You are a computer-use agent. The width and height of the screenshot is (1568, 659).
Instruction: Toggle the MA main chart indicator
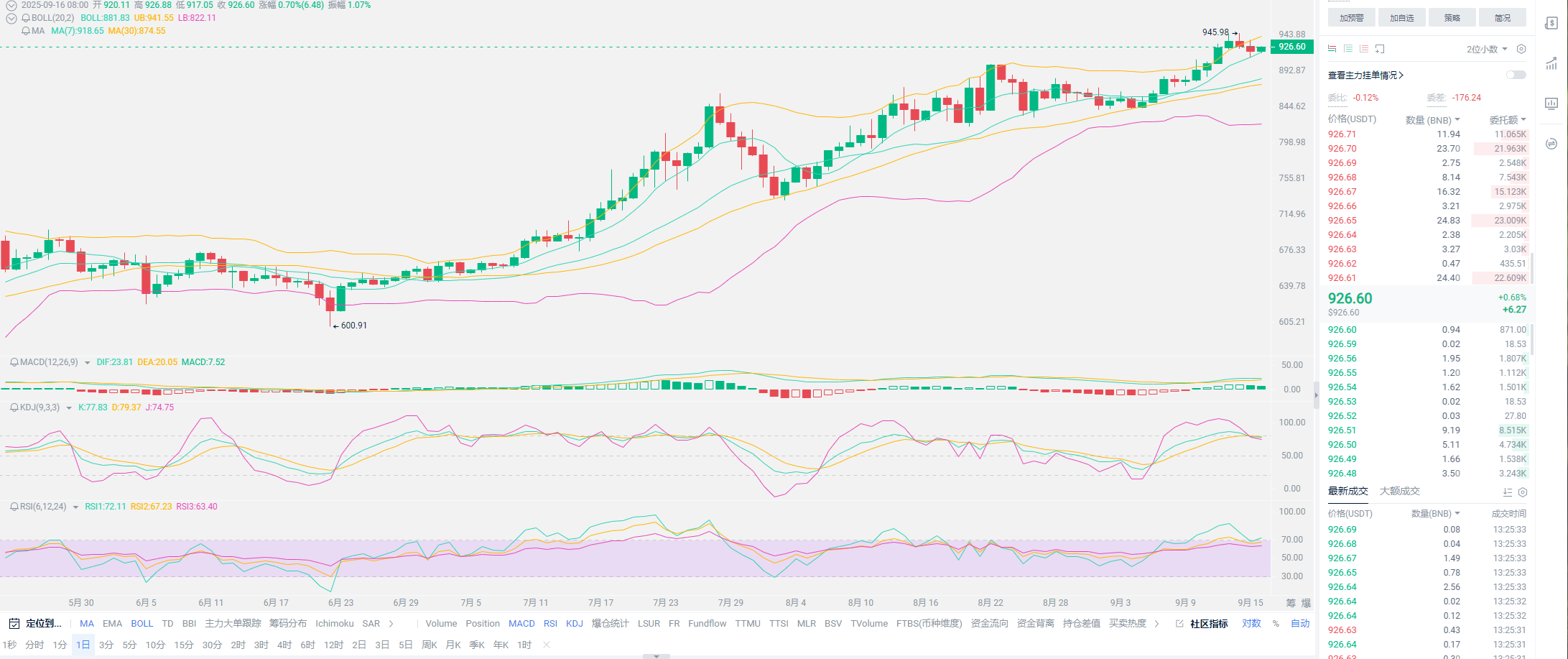coord(87,624)
